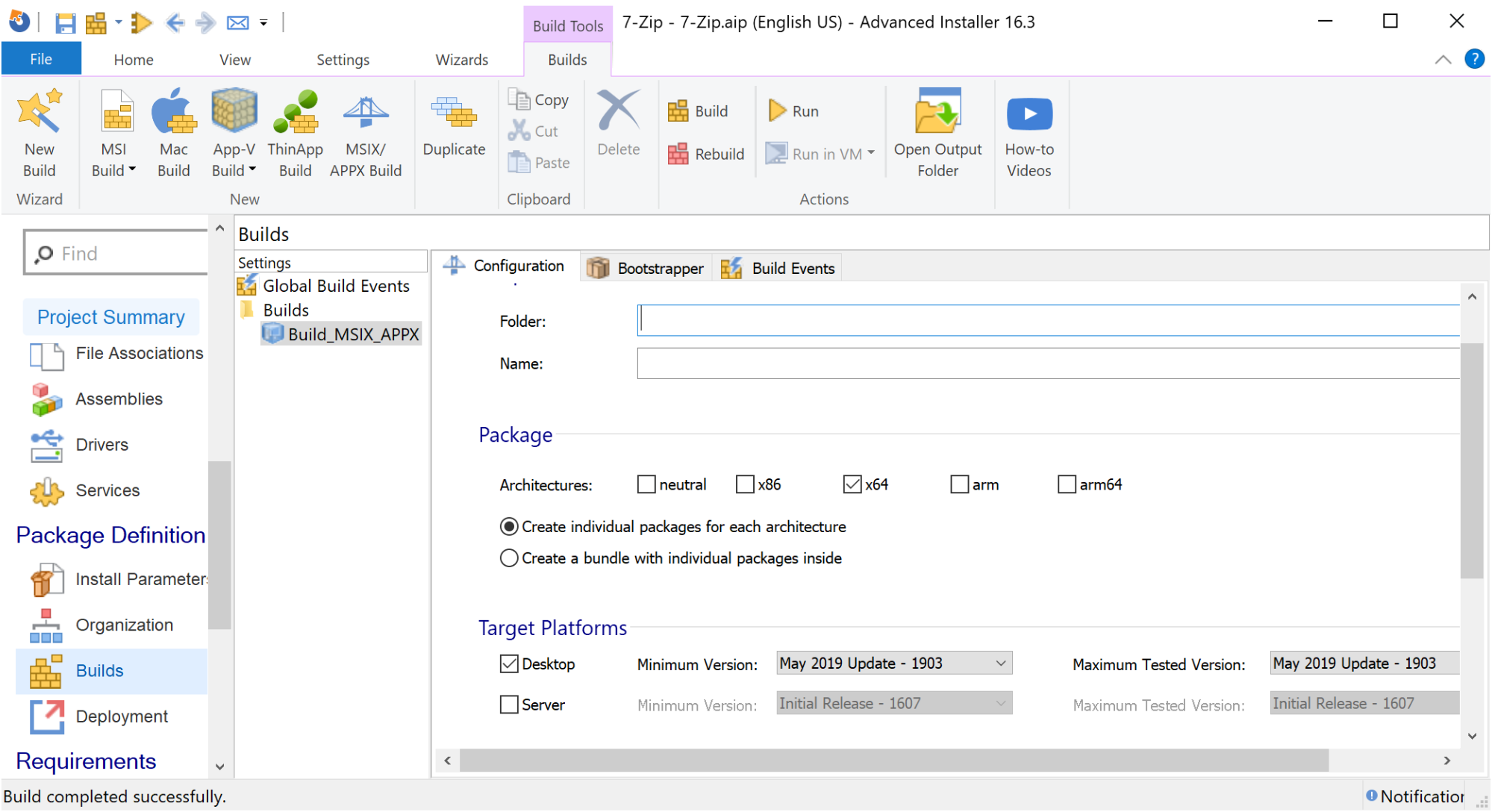Expand the quick access build options arrow
Image resolution: width=1492 pixels, height=812 pixels.
coord(119,22)
